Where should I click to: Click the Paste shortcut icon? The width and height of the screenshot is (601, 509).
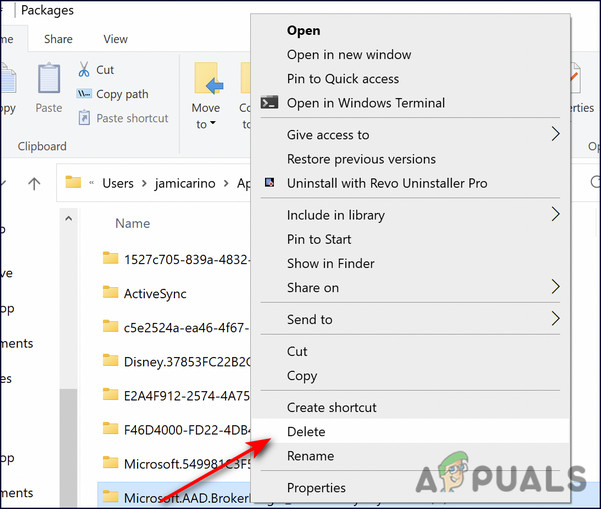(84, 118)
